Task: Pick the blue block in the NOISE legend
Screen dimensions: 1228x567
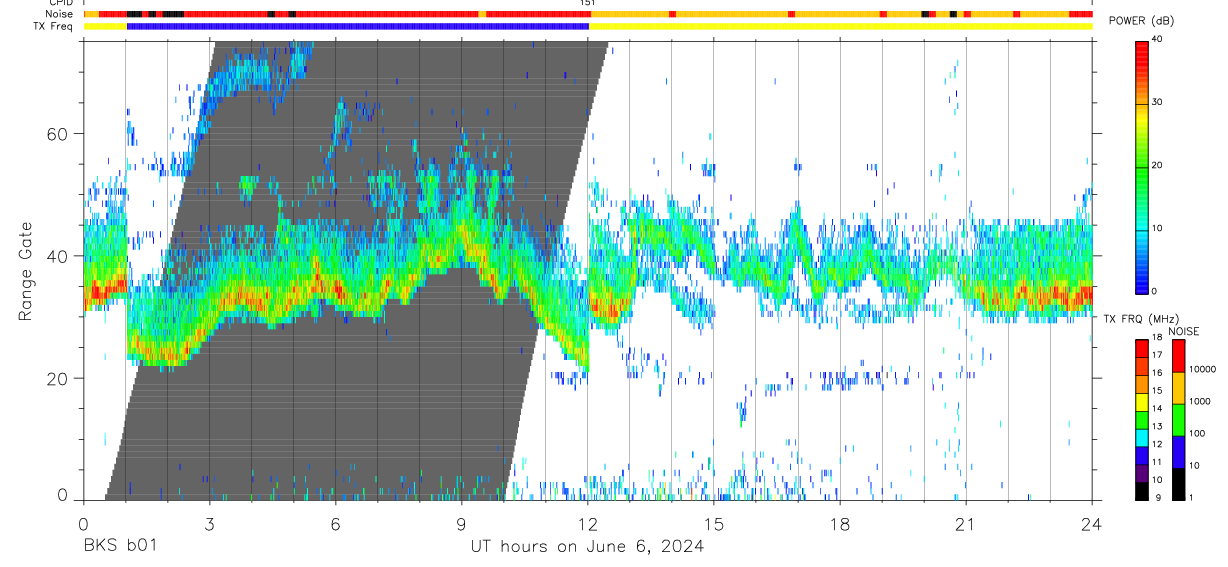Action: click(x=1177, y=451)
